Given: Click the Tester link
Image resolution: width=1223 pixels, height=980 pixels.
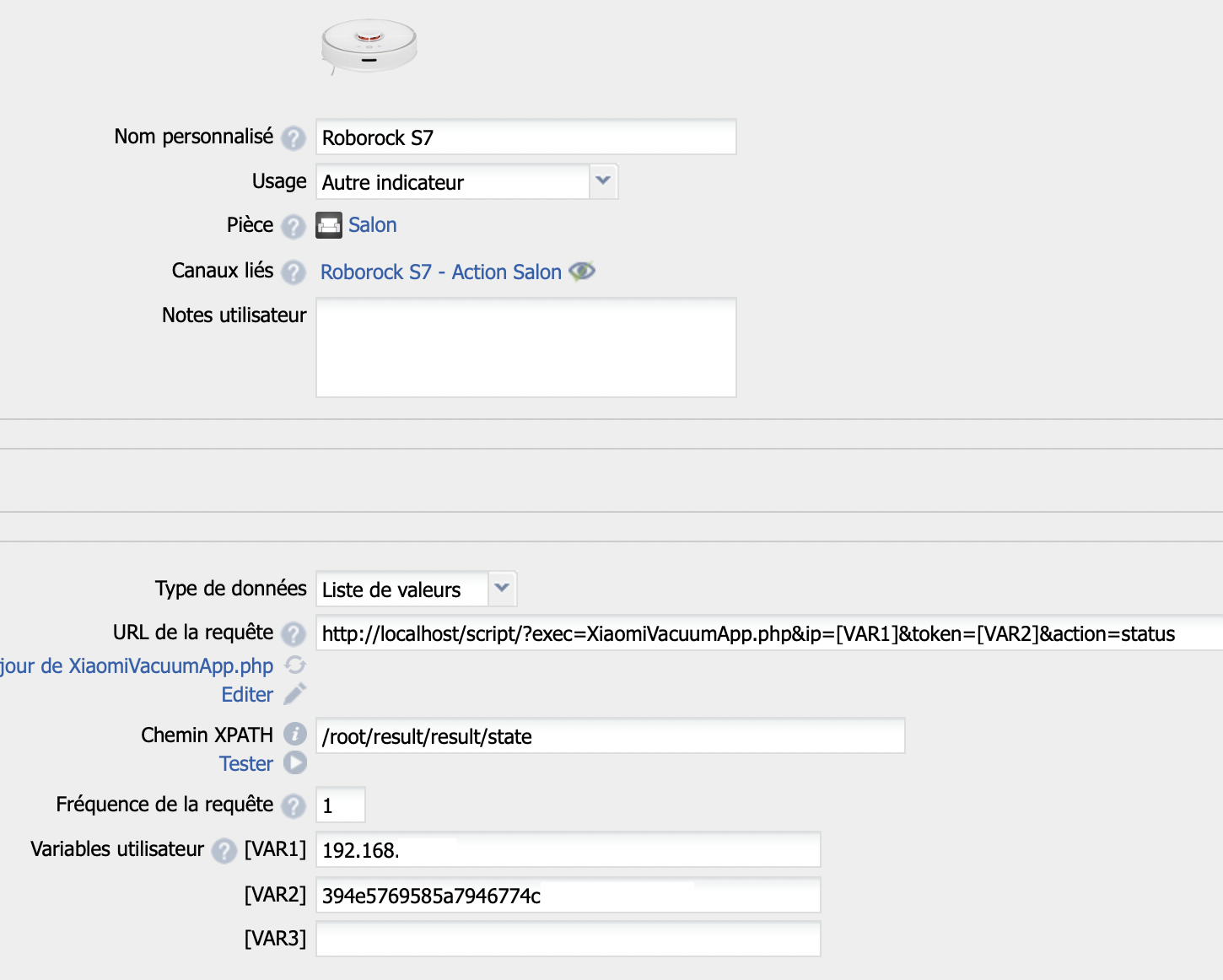Looking at the screenshot, I should pos(246,764).
